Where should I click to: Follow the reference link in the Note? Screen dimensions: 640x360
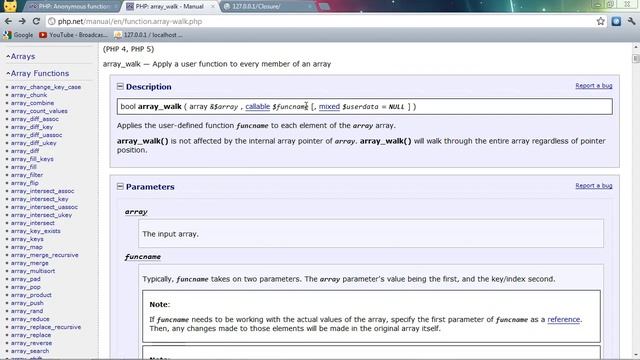coord(564,319)
